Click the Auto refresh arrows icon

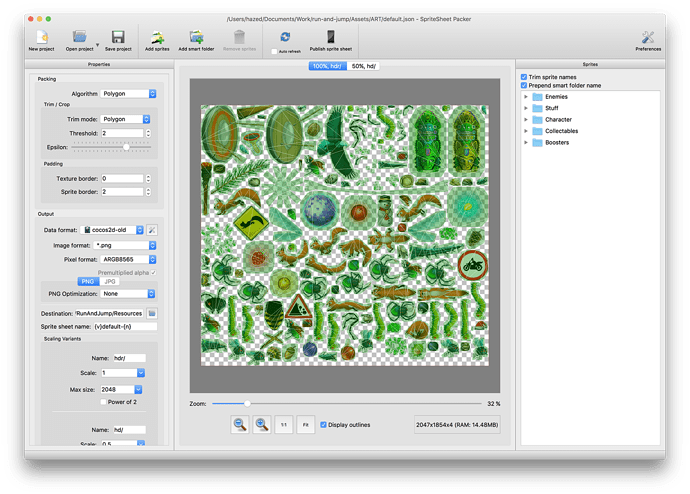click(285, 37)
